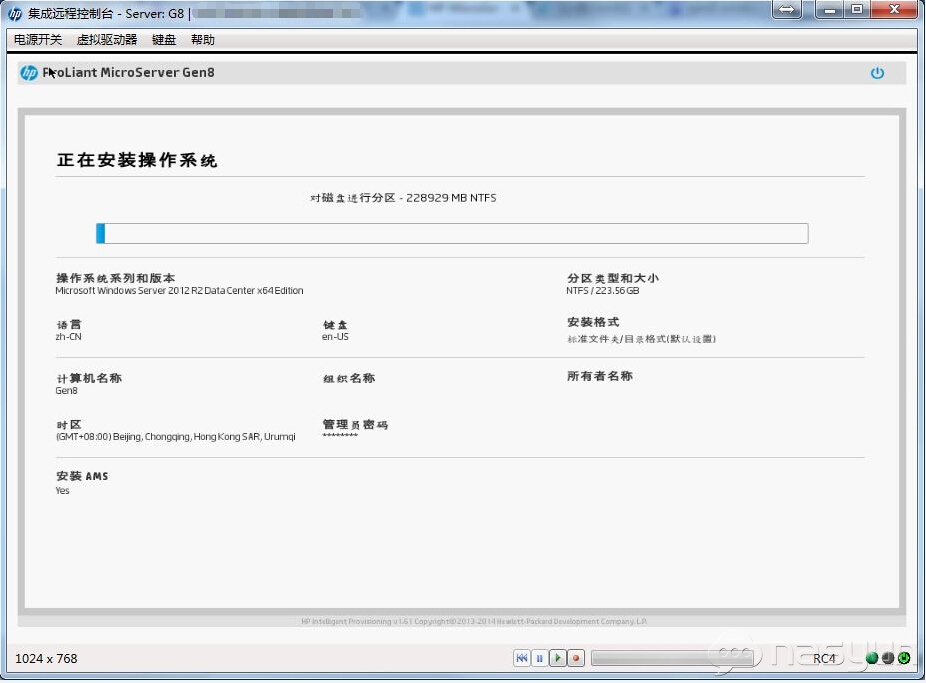926x683 pixels.
Task: Open the 键盘 keyboard menu
Action: coord(164,40)
